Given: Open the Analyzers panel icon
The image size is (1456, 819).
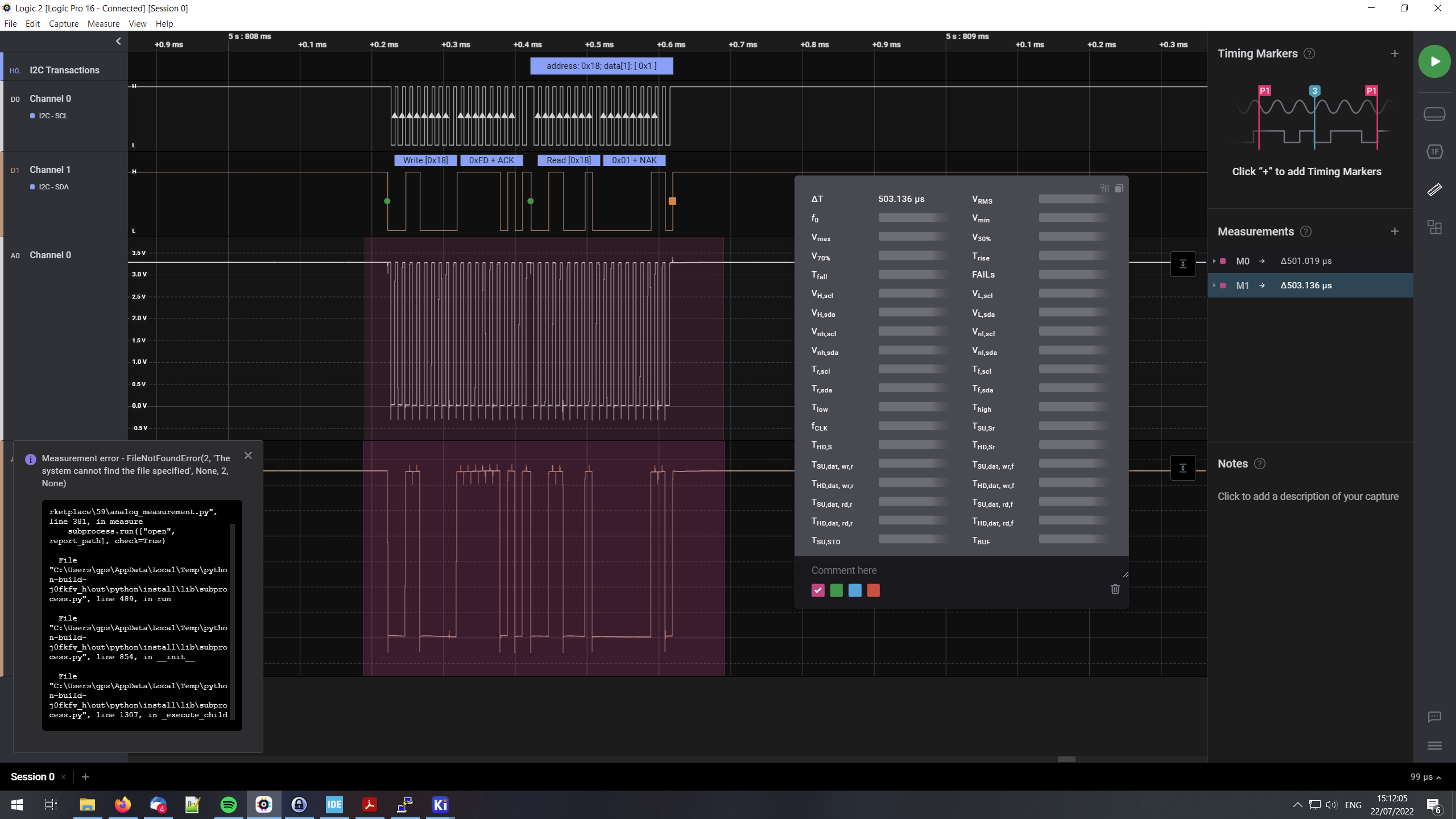Looking at the screenshot, I should (x=1434, y=152).
